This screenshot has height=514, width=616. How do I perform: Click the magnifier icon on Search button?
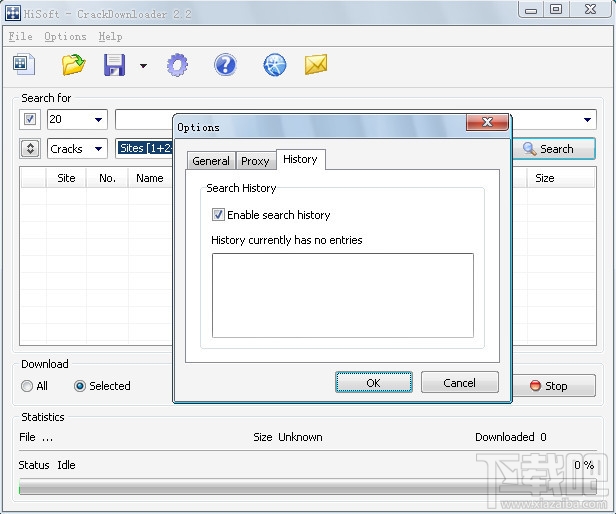529,149
